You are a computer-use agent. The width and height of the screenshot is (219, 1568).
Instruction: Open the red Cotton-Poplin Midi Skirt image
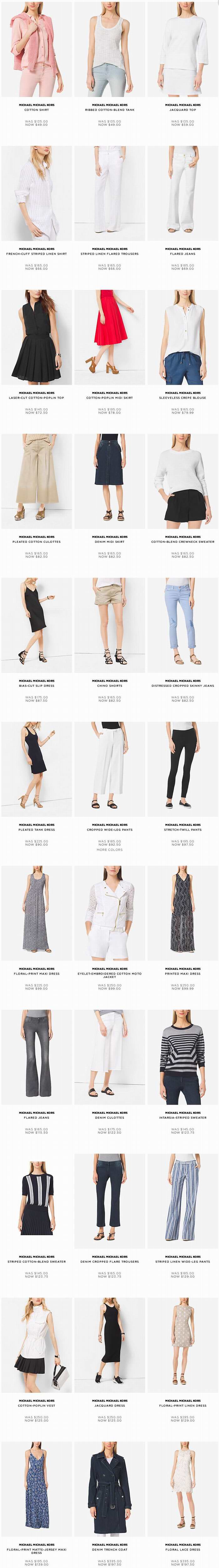coord(109,337)
